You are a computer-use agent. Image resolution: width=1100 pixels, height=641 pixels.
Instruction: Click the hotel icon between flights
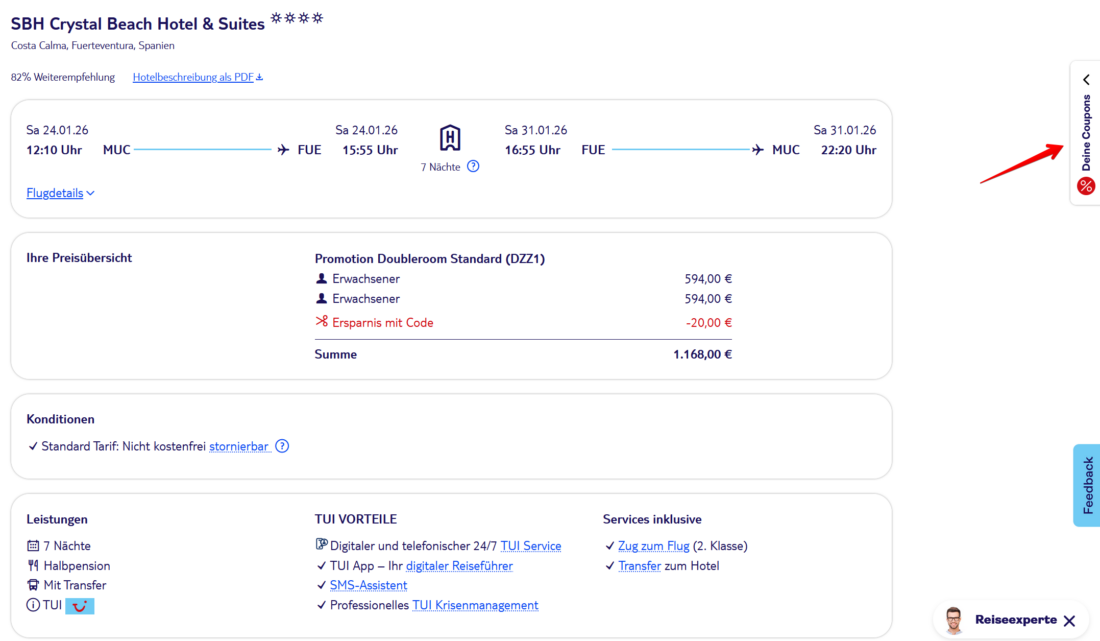point(450,138)
